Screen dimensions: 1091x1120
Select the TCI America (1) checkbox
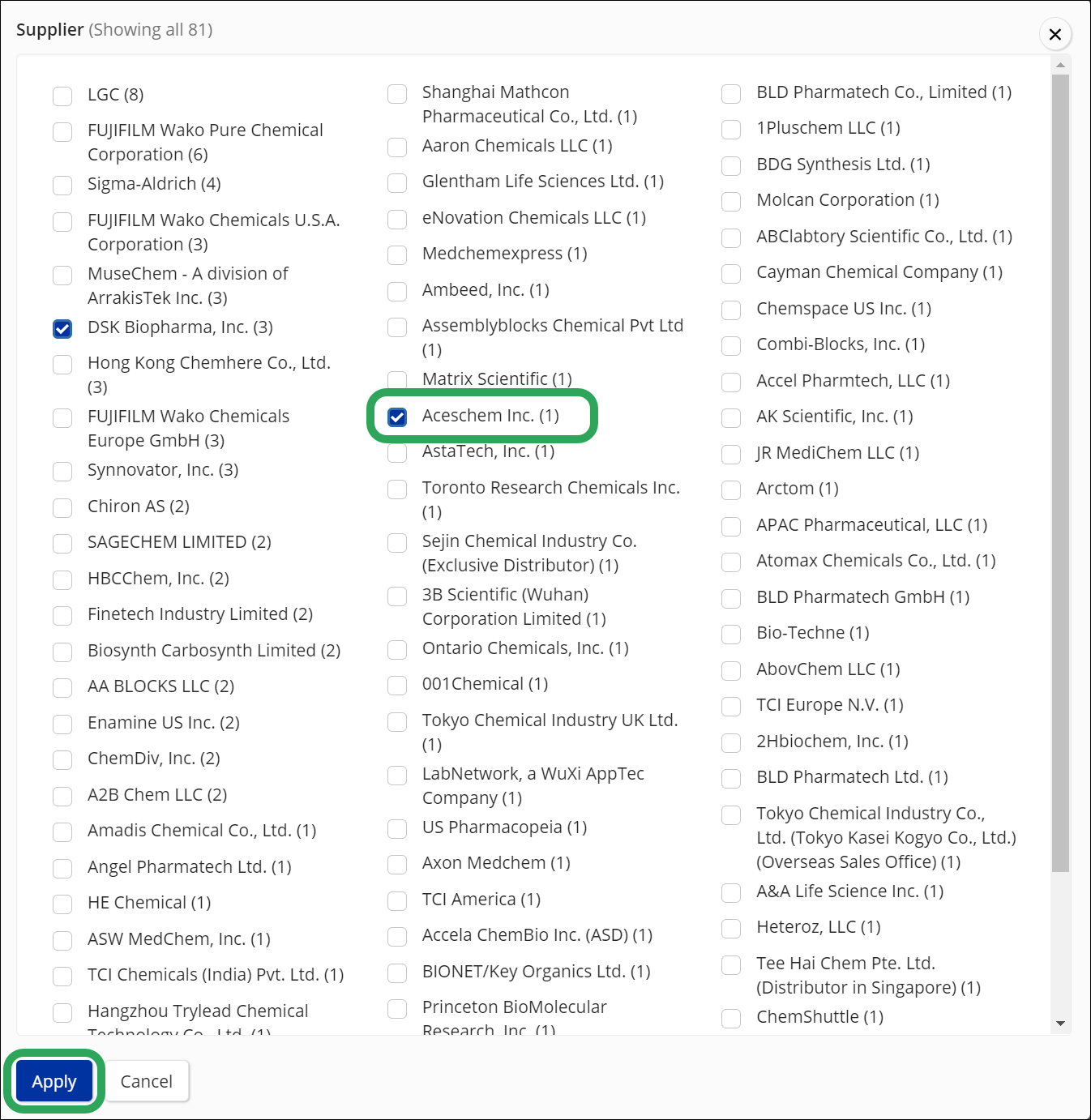tap(397, 901)
